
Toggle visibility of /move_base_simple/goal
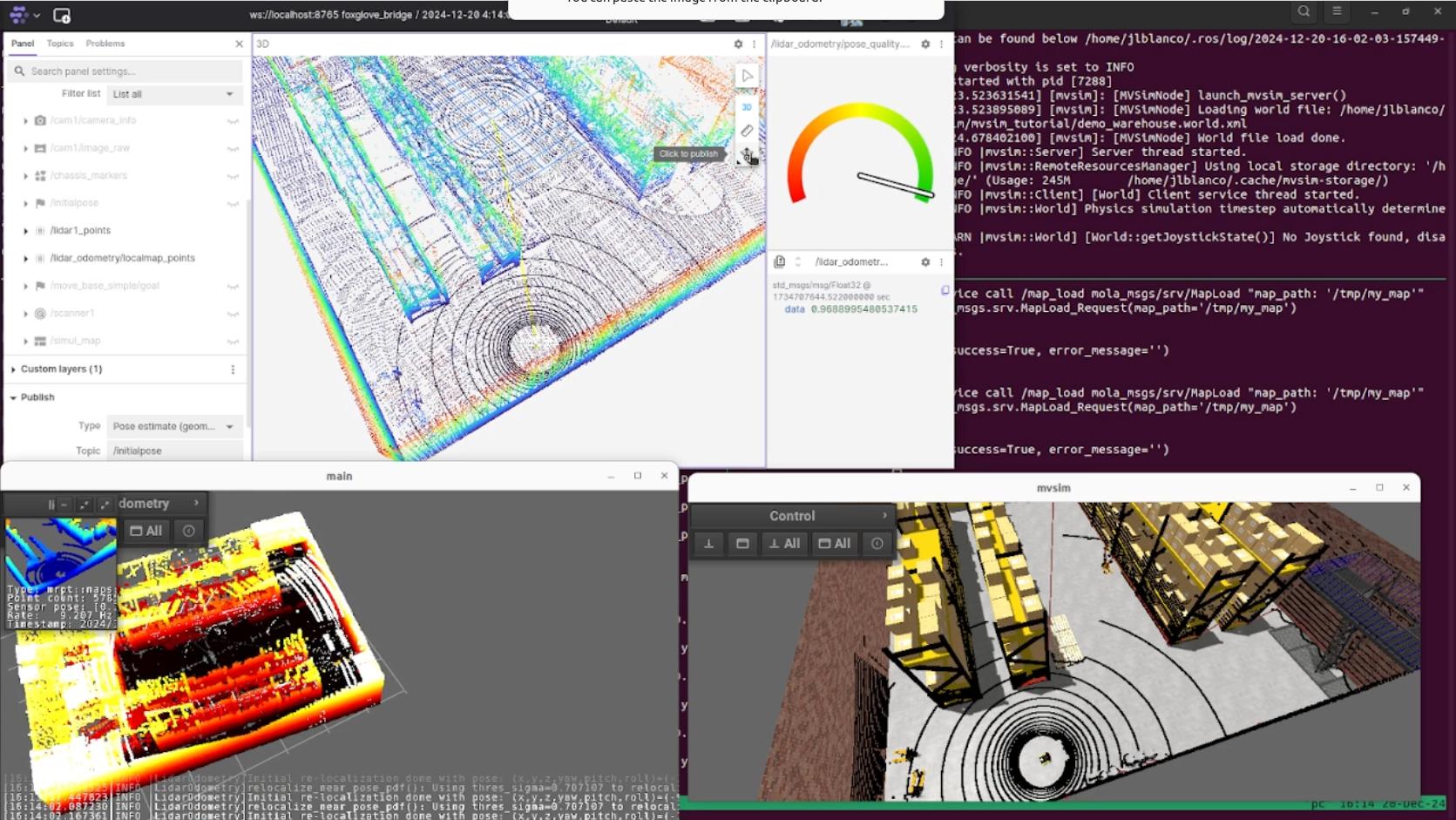point(233,286)
